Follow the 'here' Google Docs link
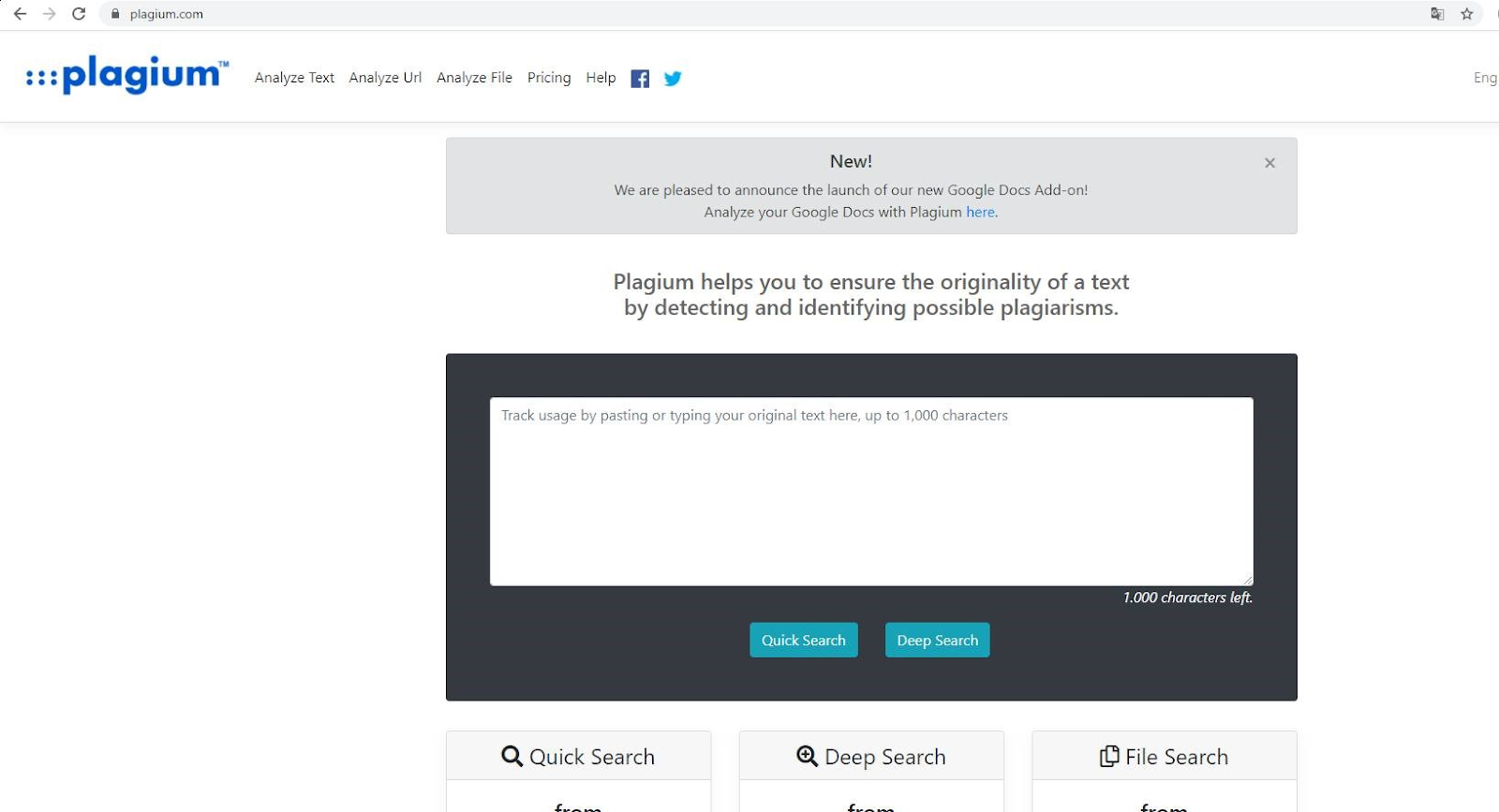The width and height of the screenshot is (1499, 812). (x=980, y=213)
